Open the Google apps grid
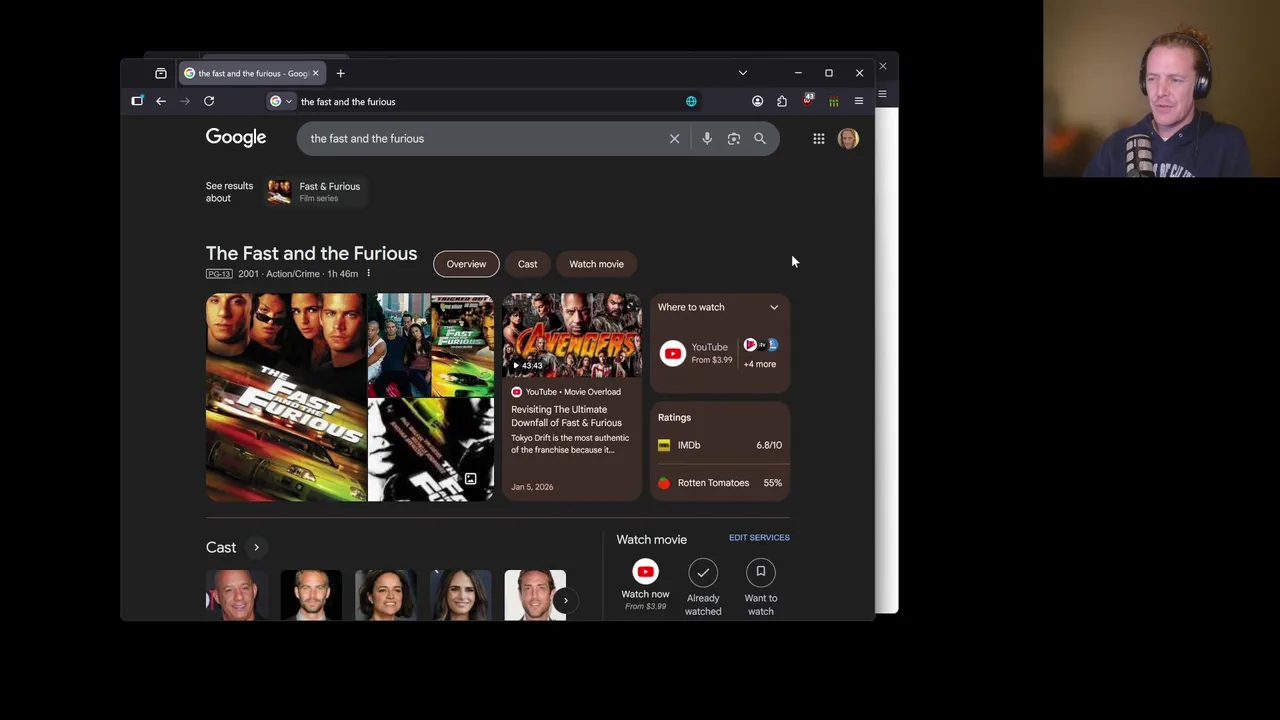 coord(819,139)
